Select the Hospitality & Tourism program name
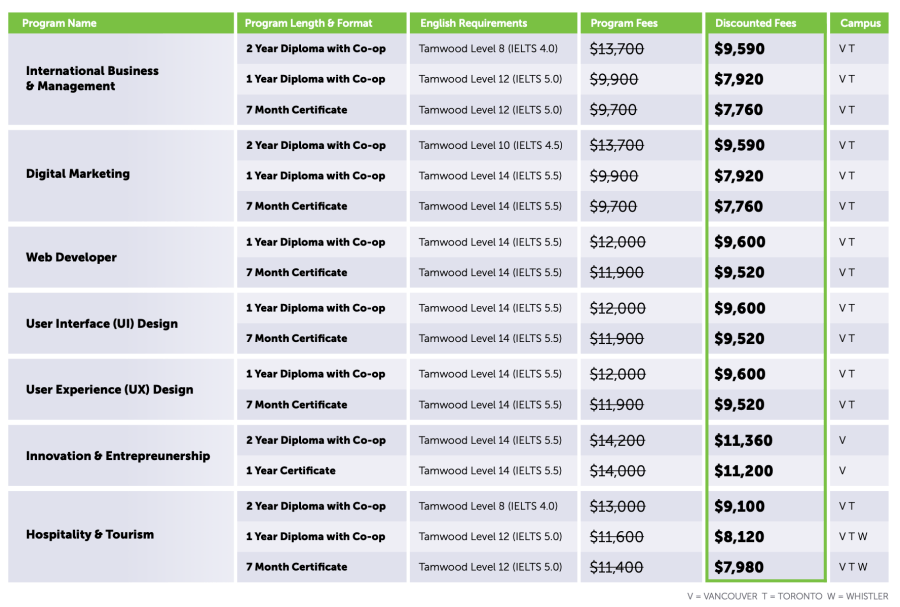Viewport: 900px width, 607px height. point(90,535)
